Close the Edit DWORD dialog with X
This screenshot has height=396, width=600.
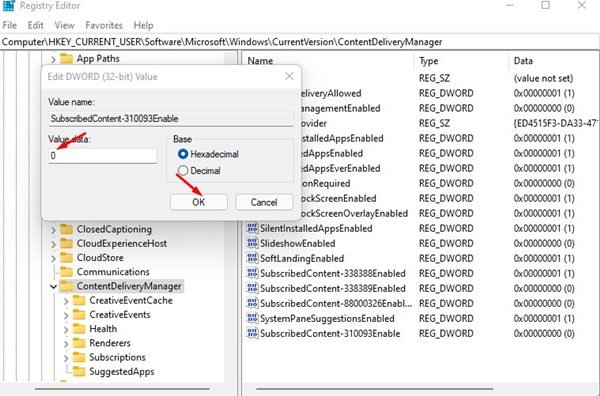tap(289, 76)
